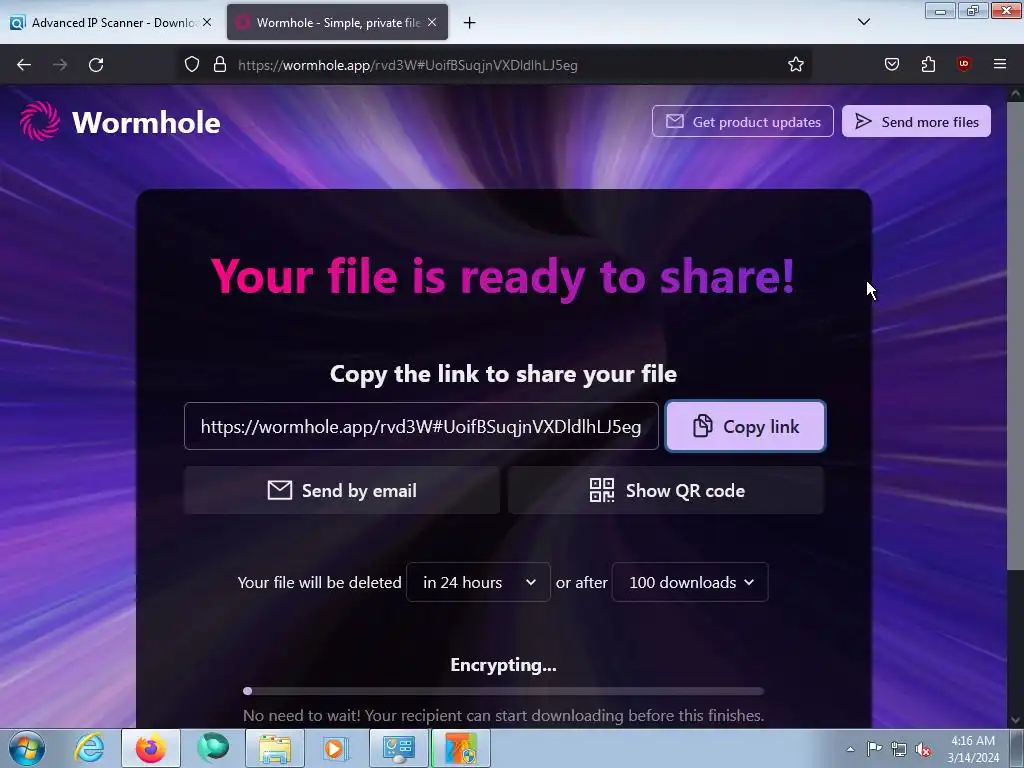Open Action Center flag icon
1024x768 pixels.
point(874,749)
